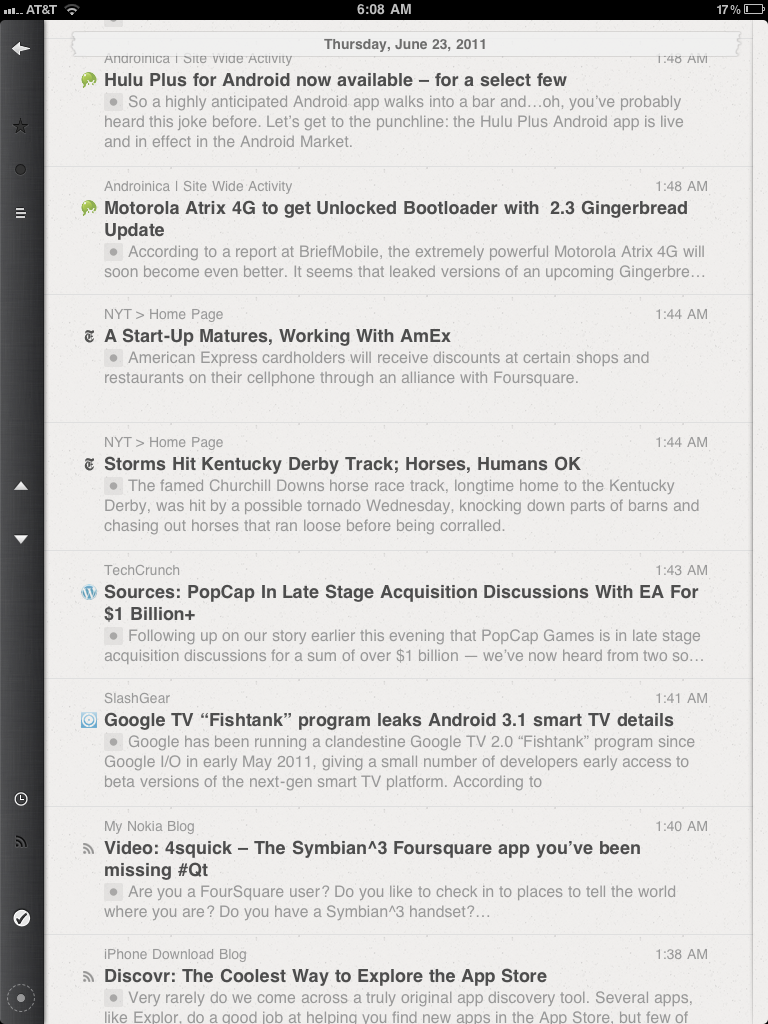The width and height of the screenshot is (768, 1024).
Task: Tap the Androinica favicon beside Motorola Atrix headline
Action: pos(89,208)
